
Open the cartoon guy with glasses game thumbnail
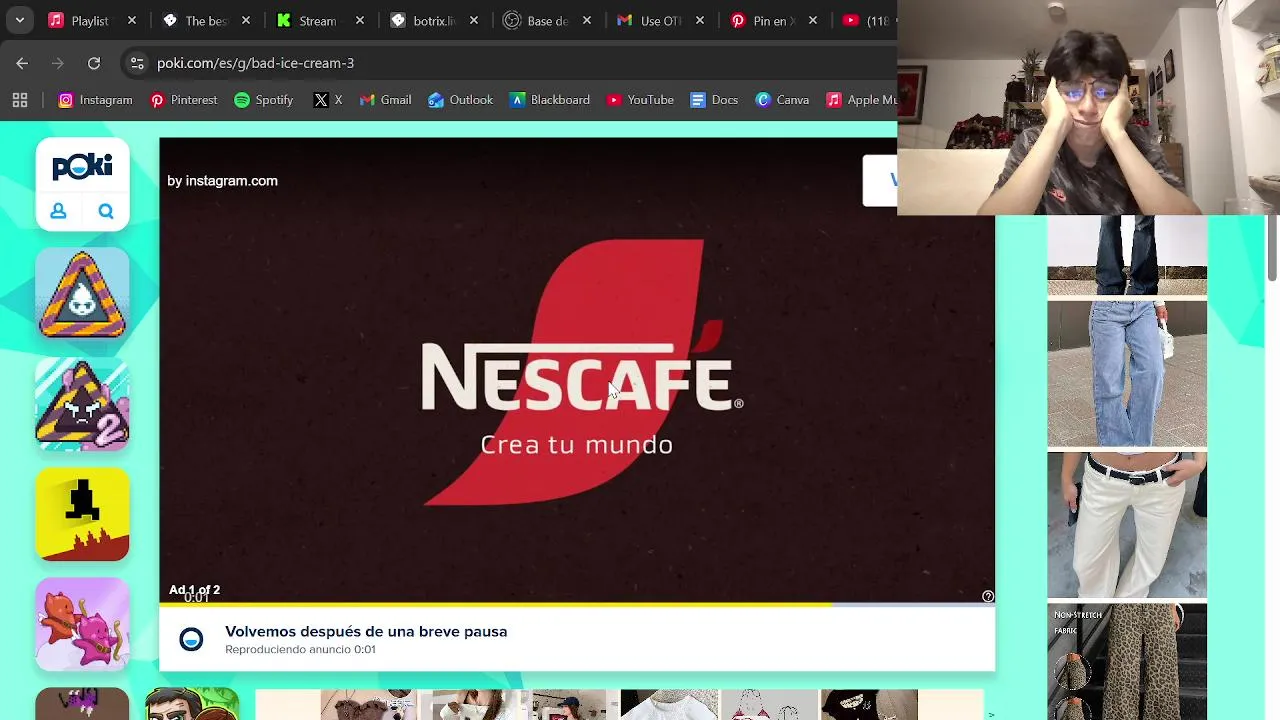(x=192, y=703)
